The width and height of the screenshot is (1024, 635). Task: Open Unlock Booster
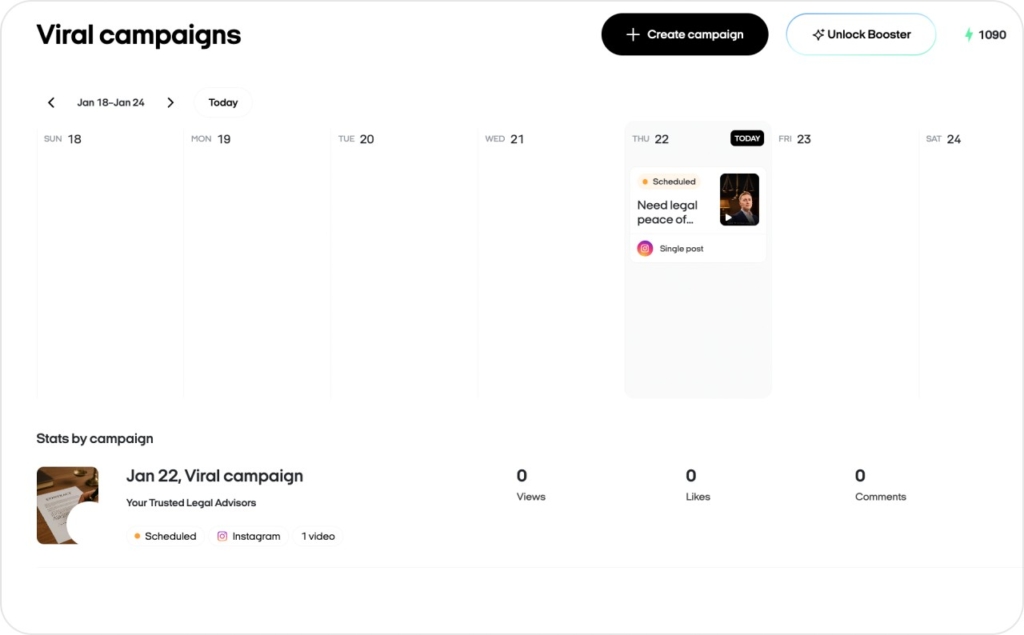click(x=860, y=34)
